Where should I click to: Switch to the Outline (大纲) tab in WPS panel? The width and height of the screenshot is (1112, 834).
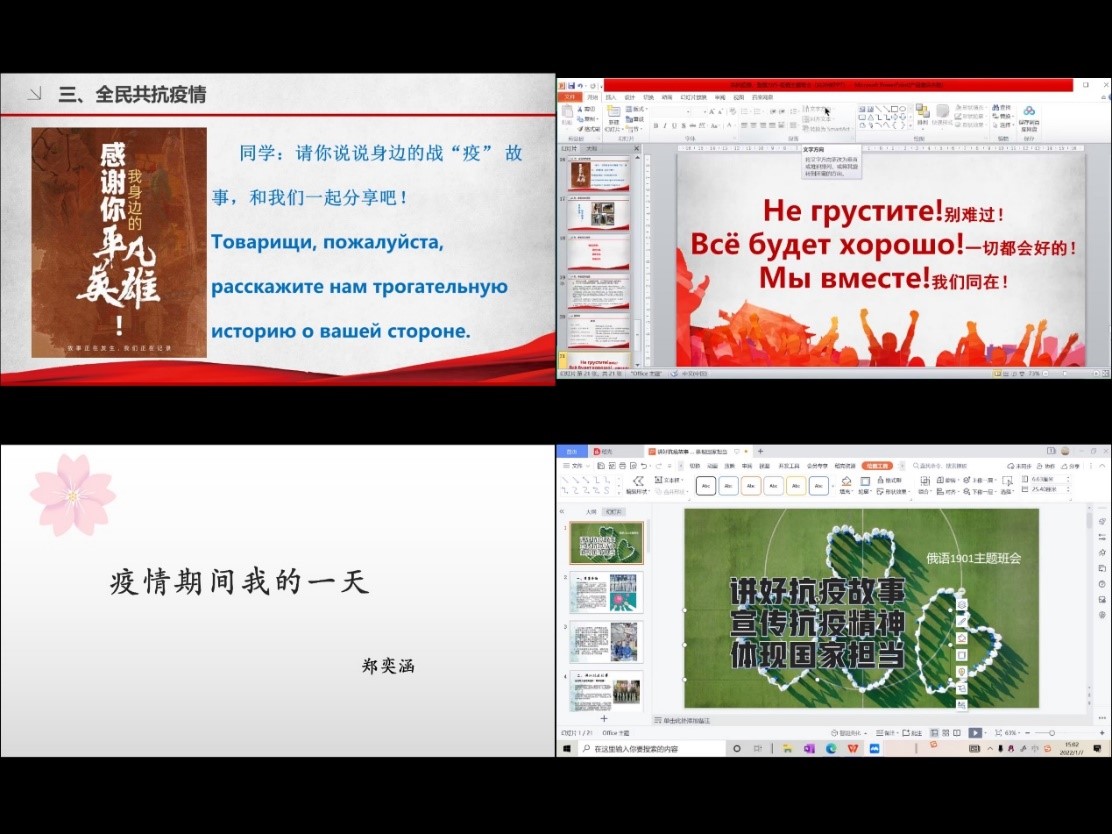[591, 511]
